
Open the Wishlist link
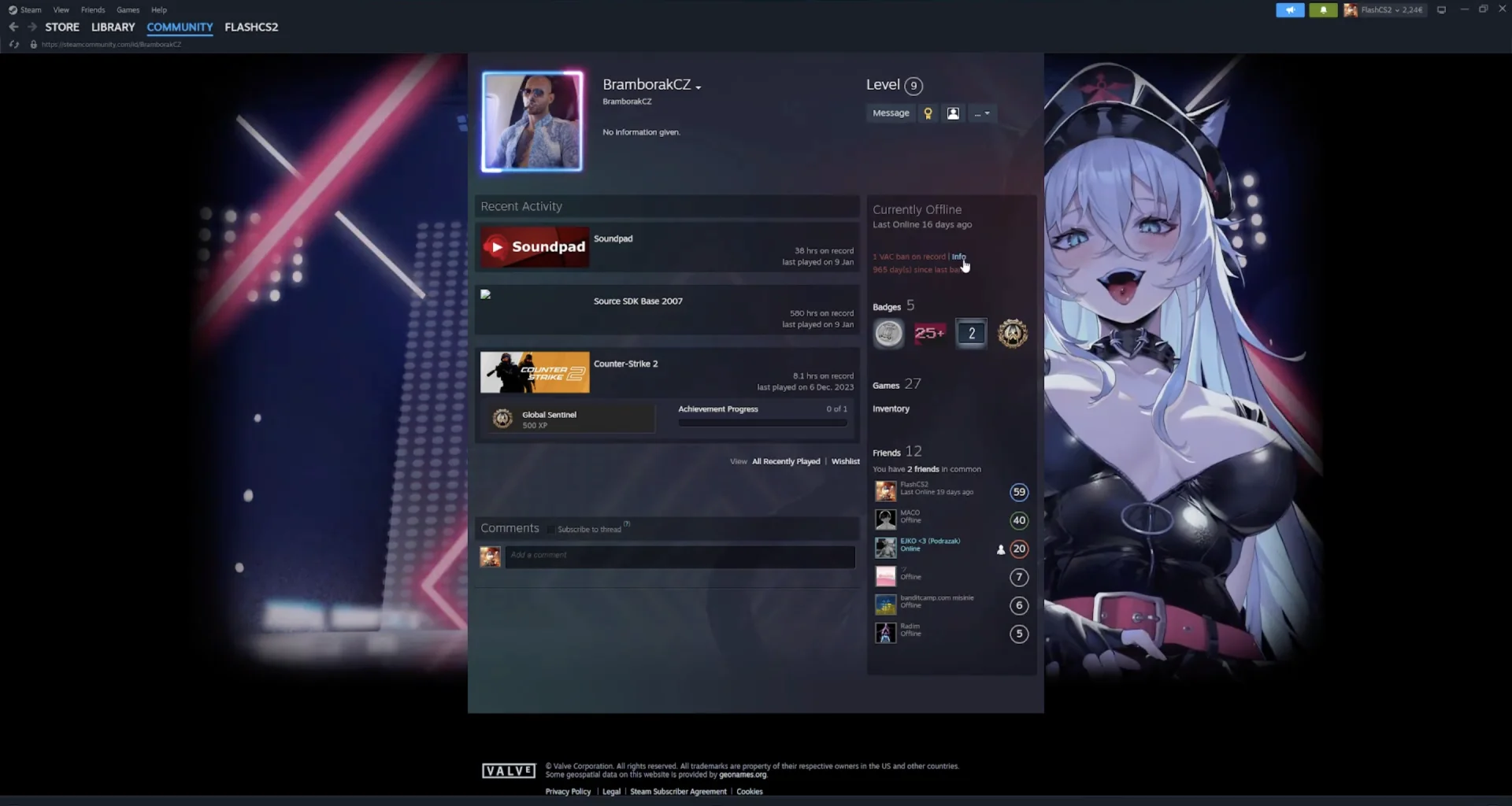845,462
